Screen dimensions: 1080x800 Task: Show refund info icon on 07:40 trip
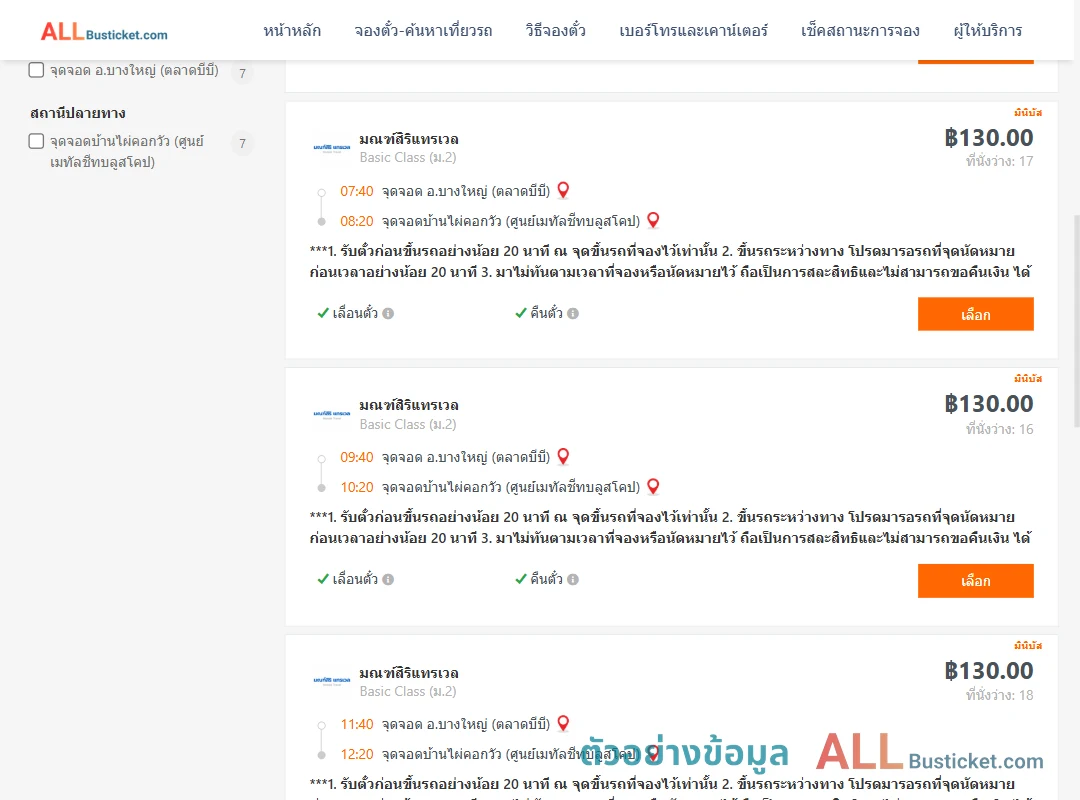click(573, 314)
